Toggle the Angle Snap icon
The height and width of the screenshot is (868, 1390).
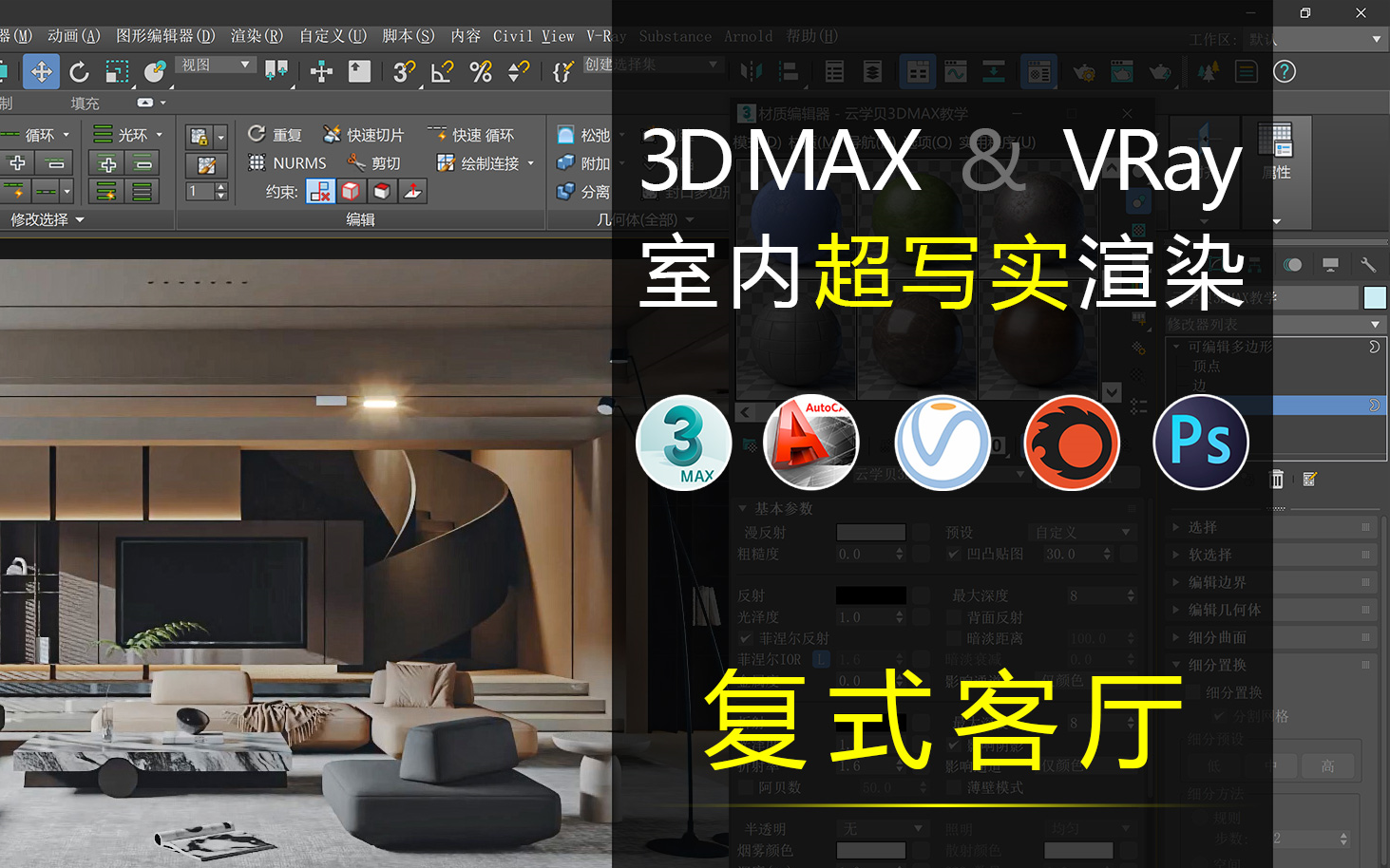(x=443, y=71)
